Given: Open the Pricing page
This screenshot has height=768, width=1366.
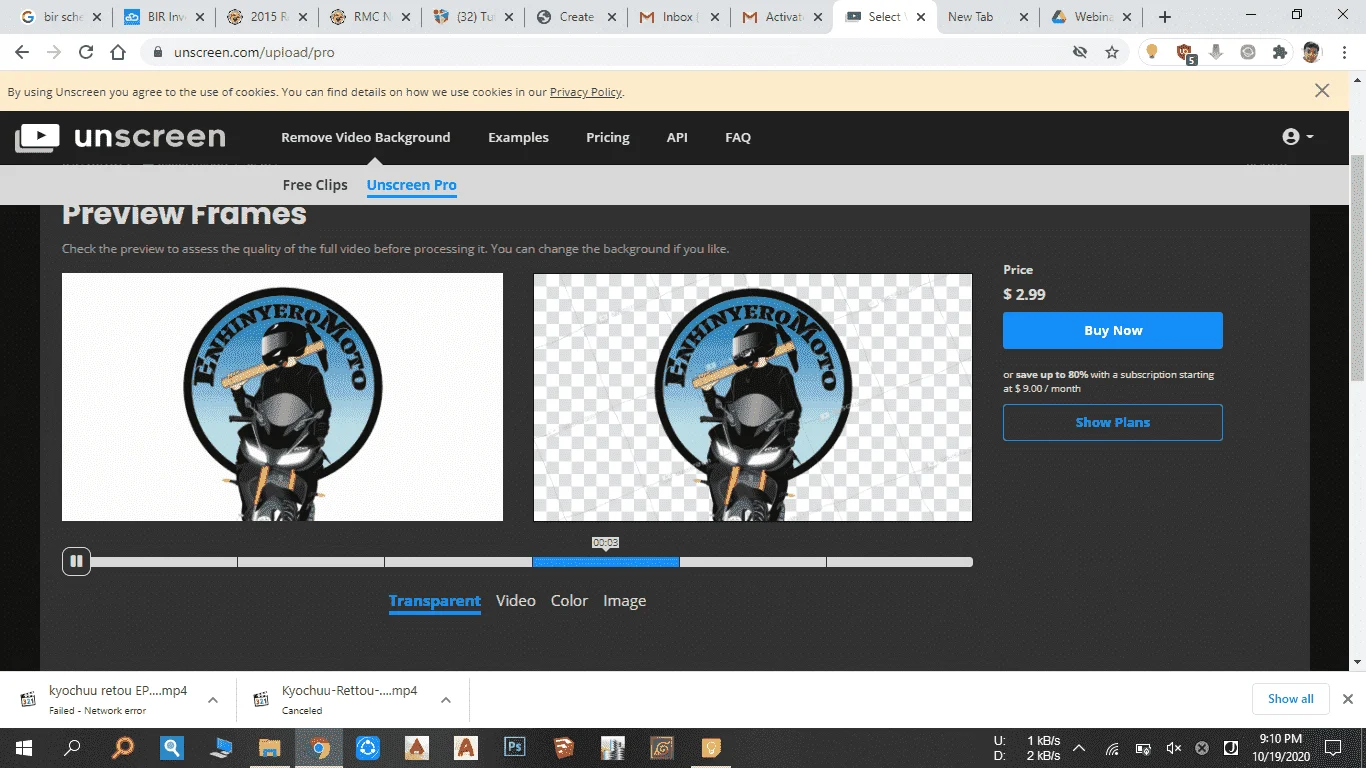Looking at the screenshot, I should (608, 137).
